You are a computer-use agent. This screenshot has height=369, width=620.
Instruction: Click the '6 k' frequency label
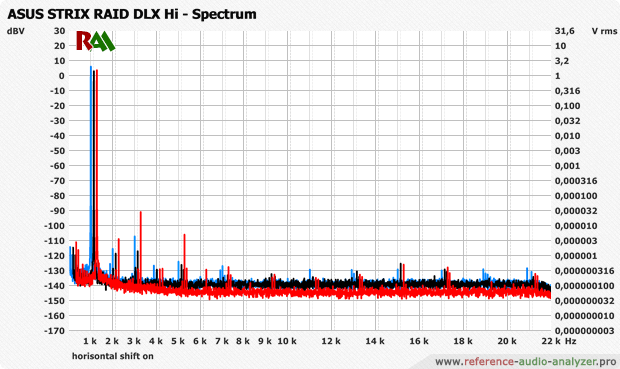(200, 341)
